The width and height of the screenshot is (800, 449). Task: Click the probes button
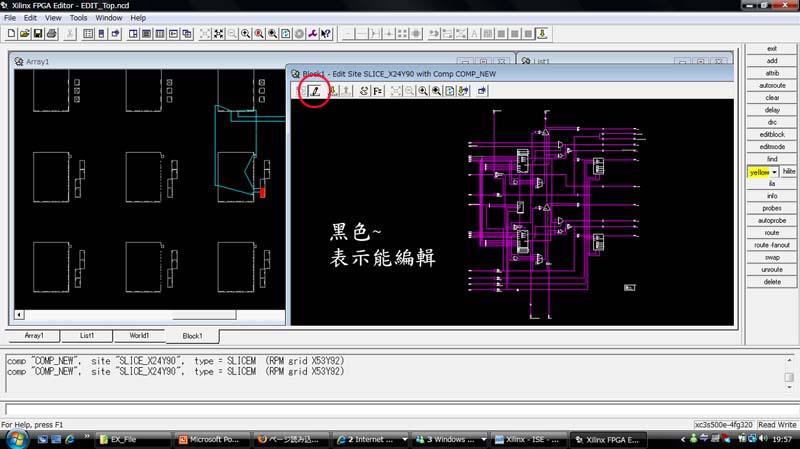(771, 208)
